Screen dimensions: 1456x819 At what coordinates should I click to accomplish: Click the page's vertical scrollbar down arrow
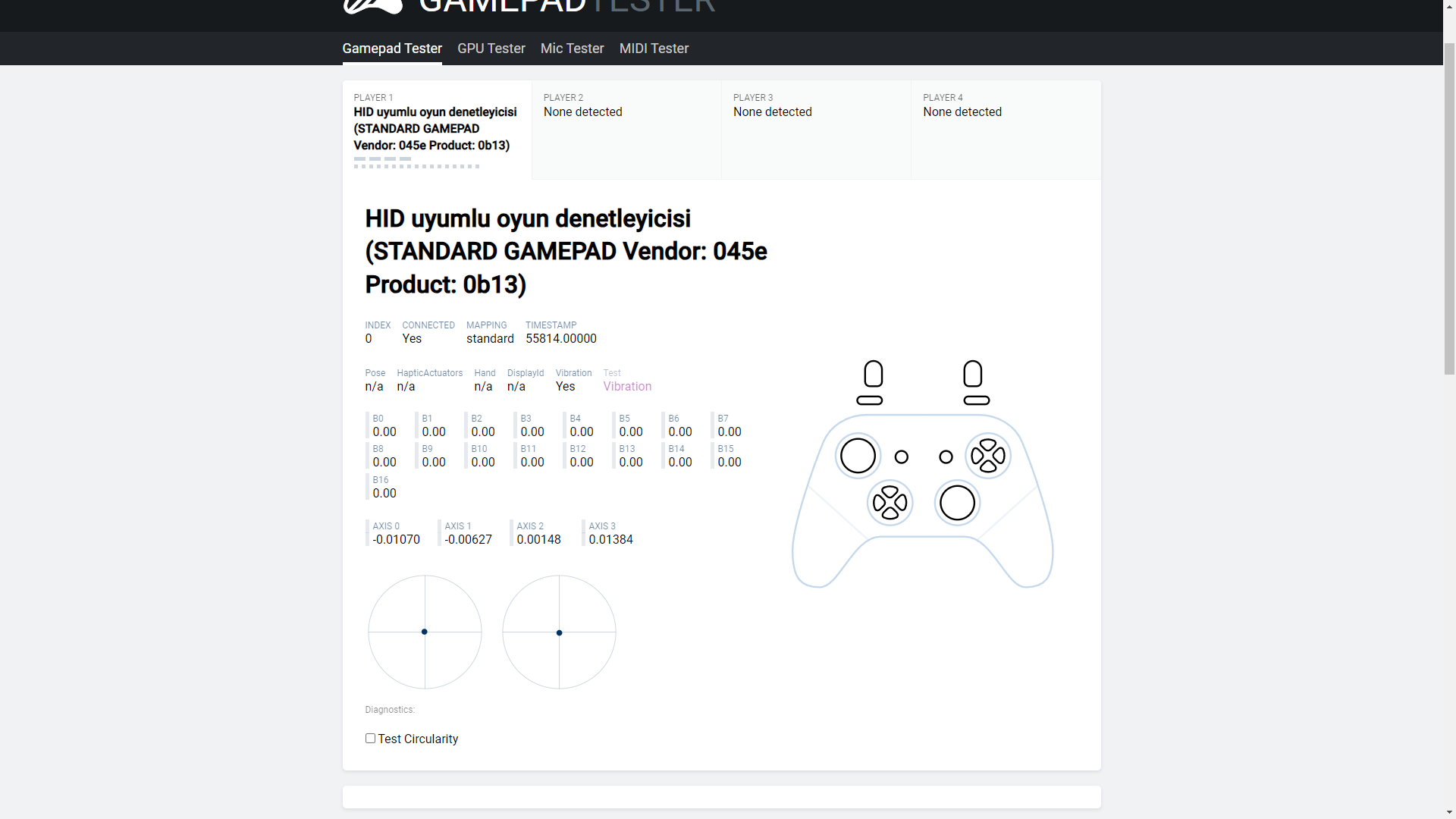click(1449, 812)
